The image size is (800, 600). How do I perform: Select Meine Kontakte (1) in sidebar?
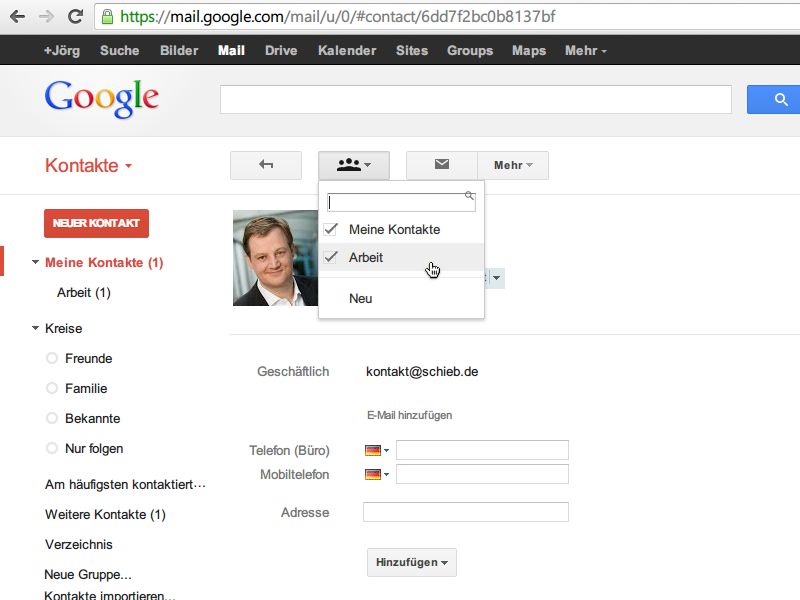(x=104, y=262)
